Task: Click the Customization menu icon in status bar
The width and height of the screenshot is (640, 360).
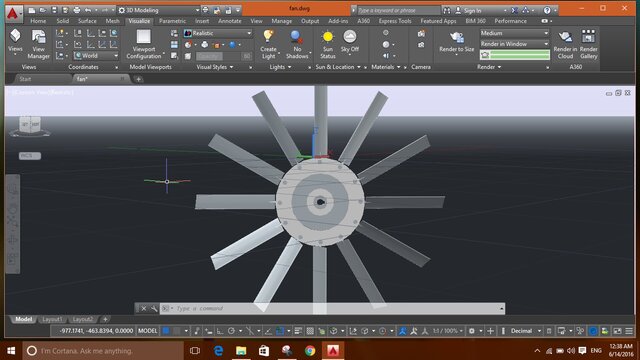Action: coord(629,331)
